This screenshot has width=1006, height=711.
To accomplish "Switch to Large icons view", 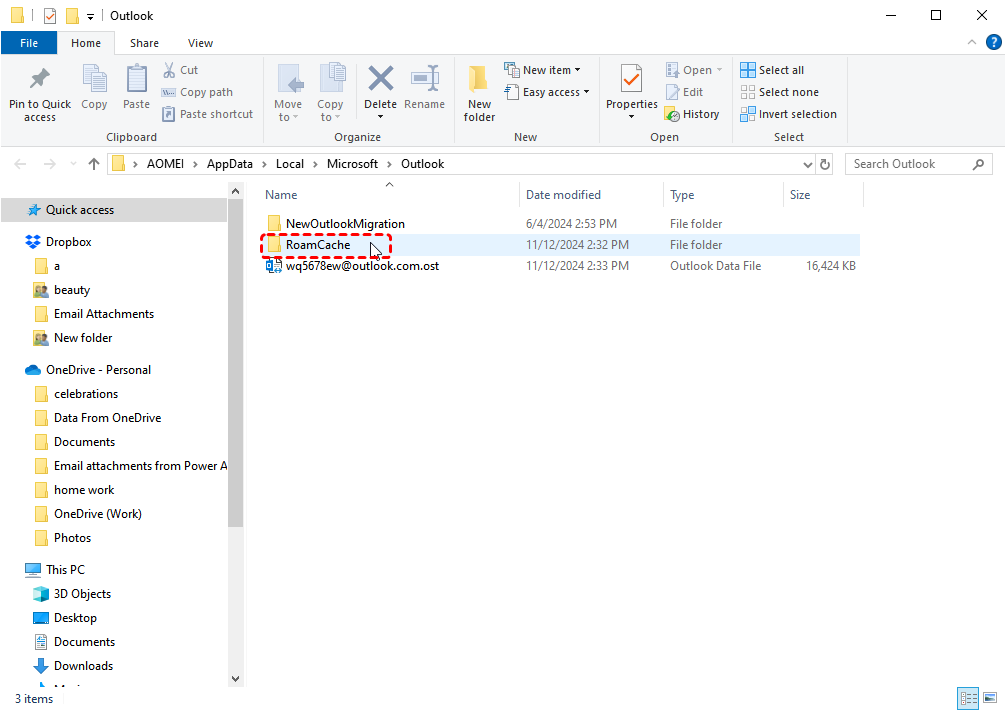I will coord(990,698).
